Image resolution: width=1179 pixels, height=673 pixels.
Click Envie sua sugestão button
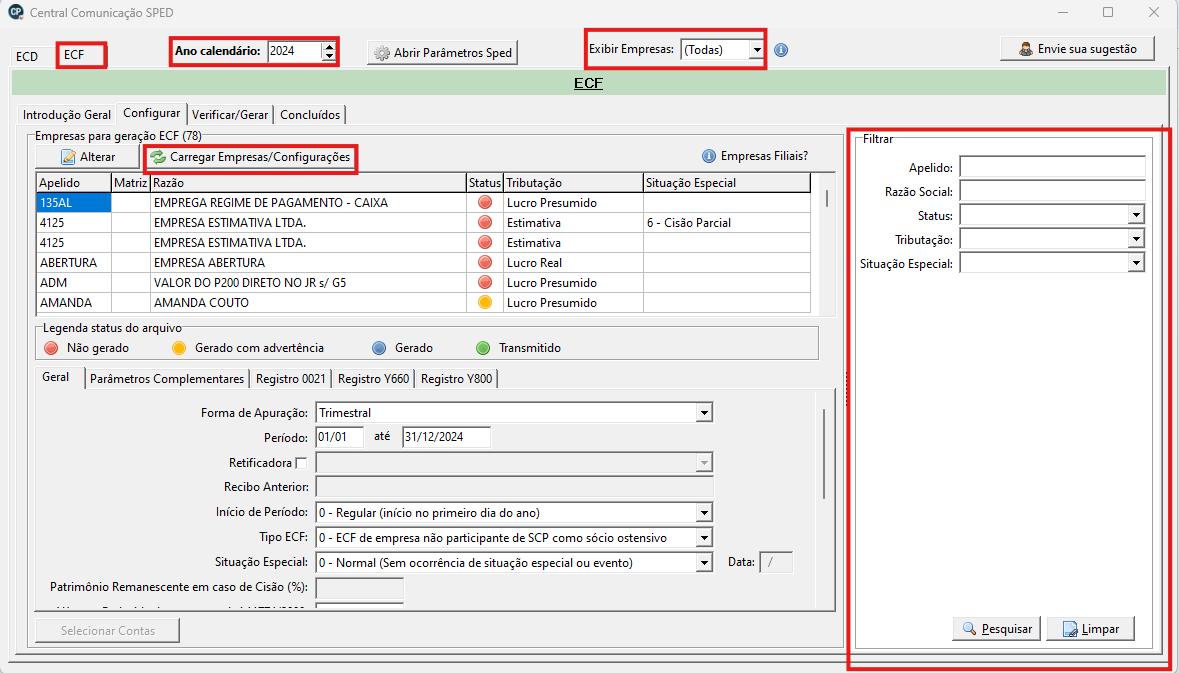pos(1077,49)
